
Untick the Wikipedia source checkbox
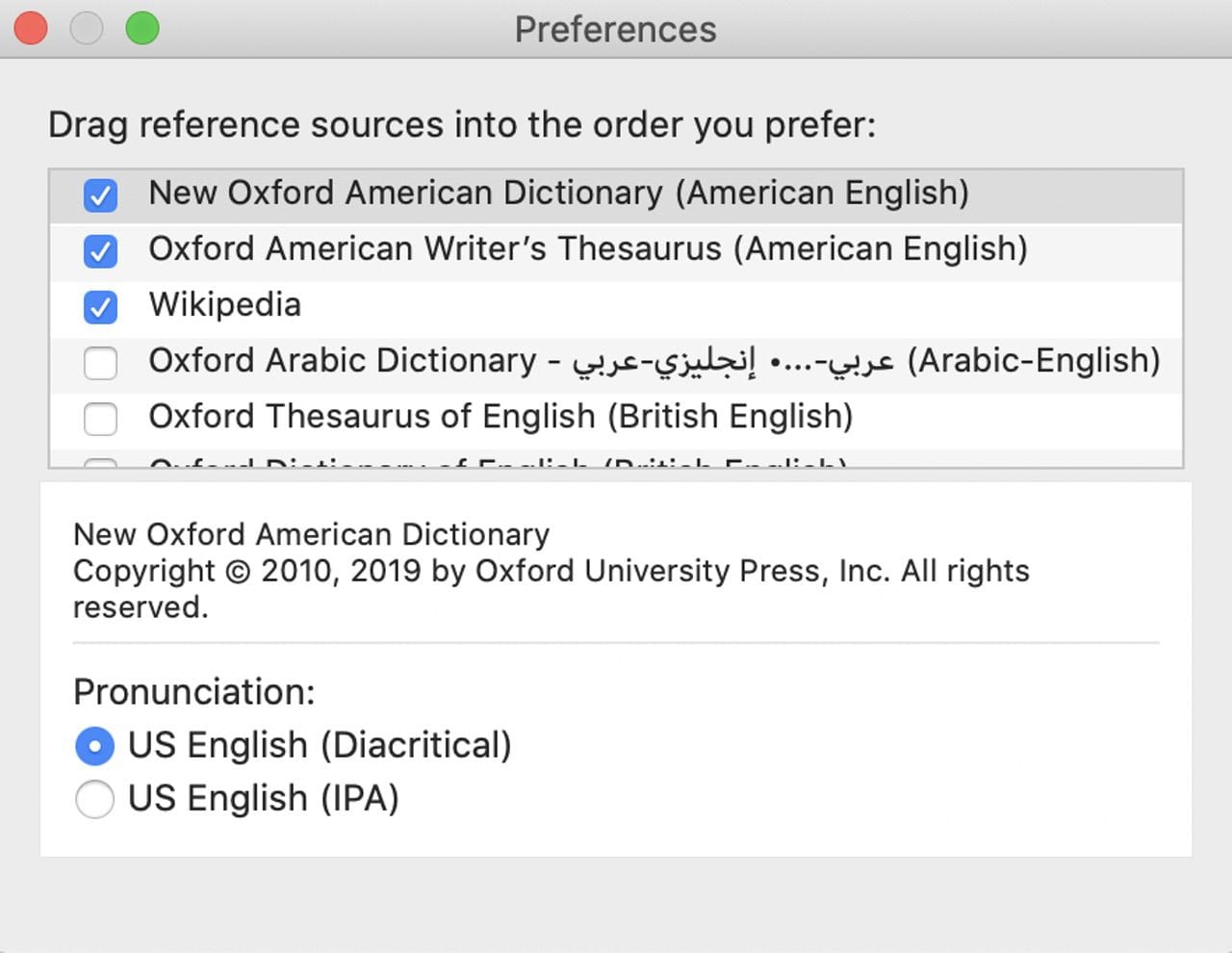pyautogui.click(x=100, y=307)
